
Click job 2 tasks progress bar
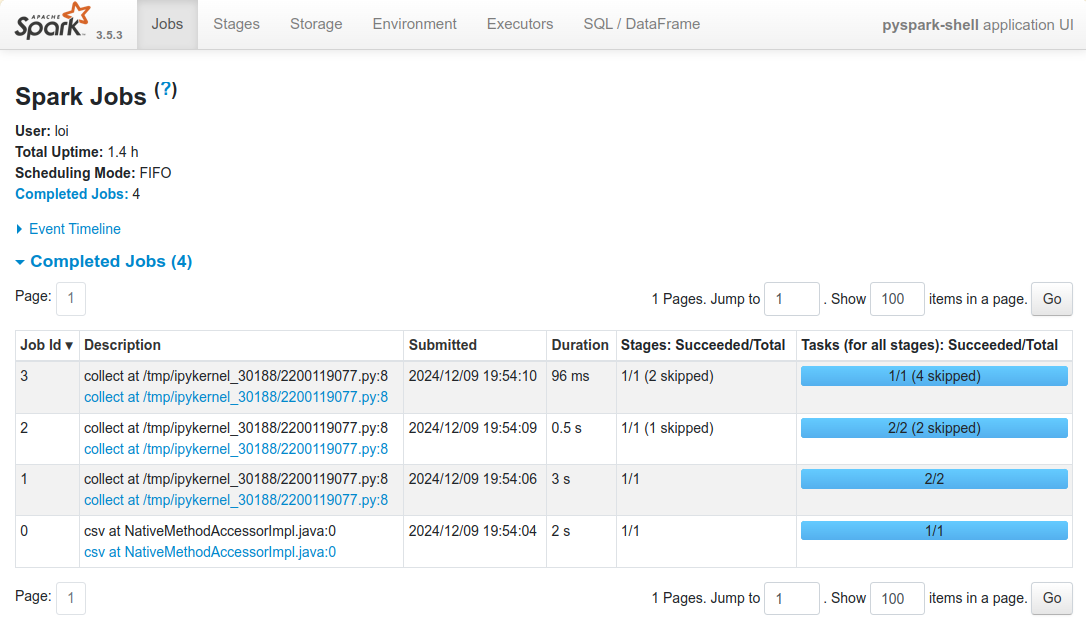[x=934, y=428]
